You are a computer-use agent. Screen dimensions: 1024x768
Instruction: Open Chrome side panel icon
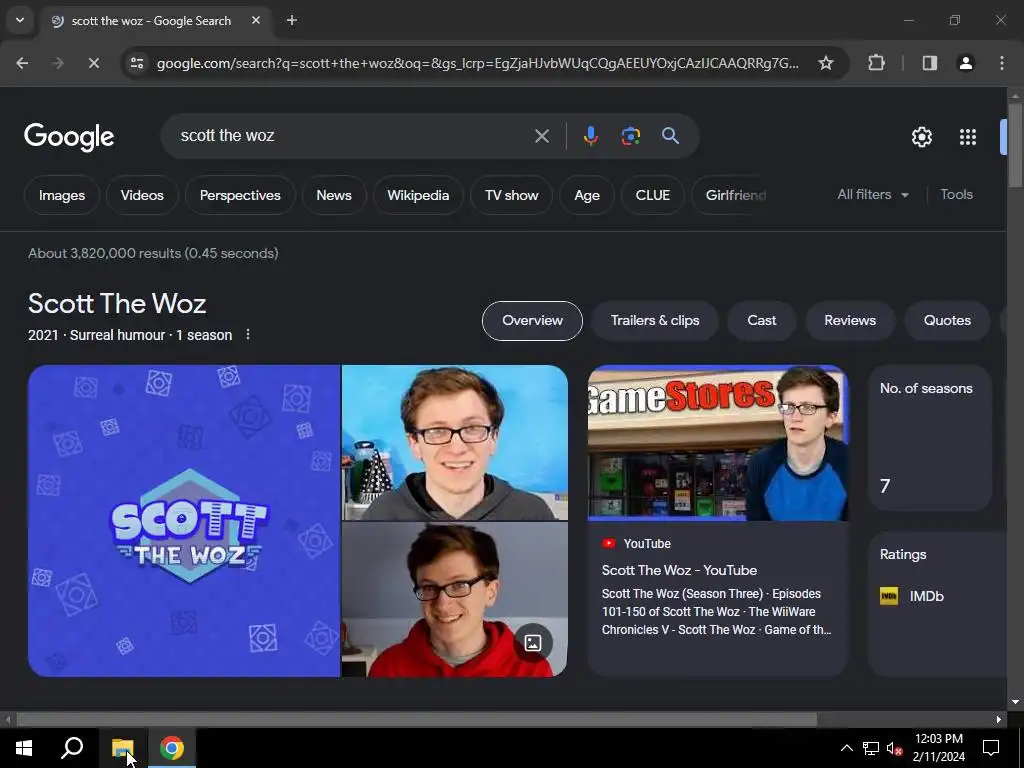929,63
